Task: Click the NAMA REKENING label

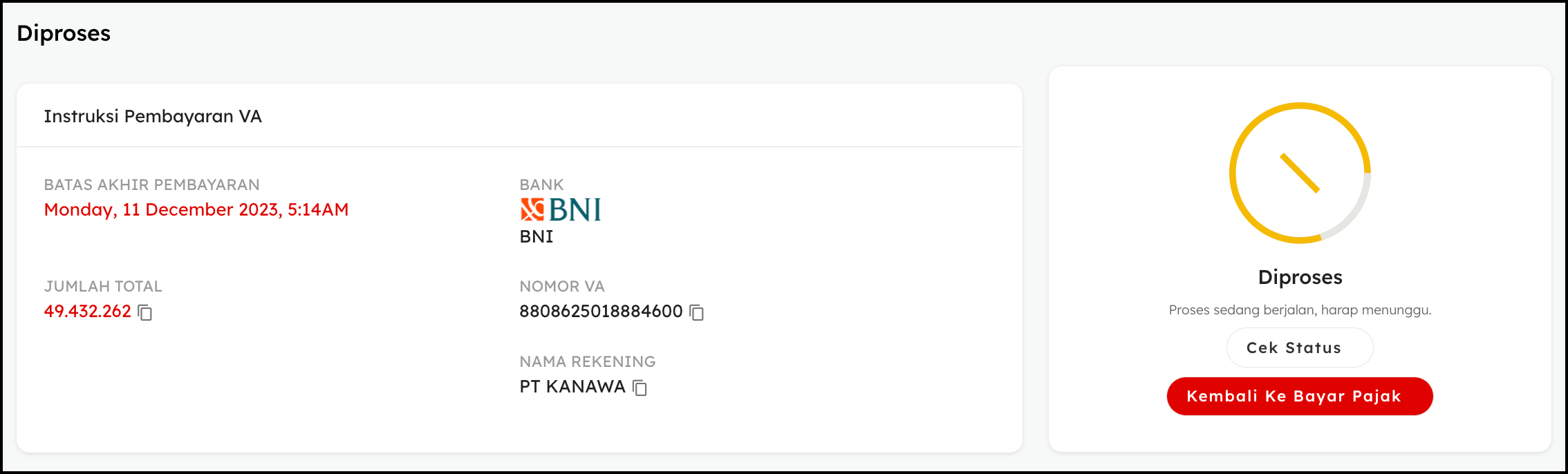Action: tap(588, 361)
